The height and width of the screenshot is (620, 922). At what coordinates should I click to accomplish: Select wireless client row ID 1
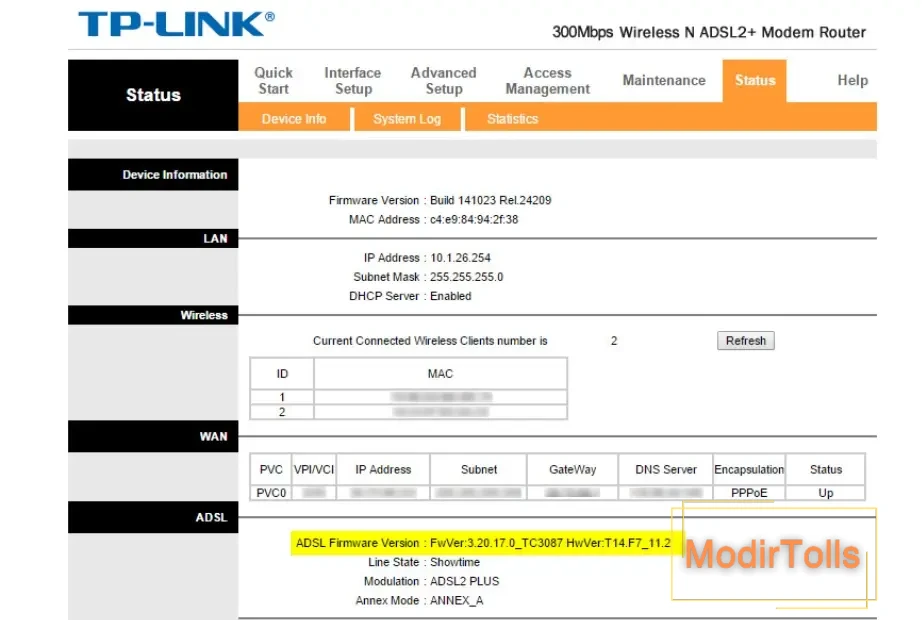click(x=282, y=397)
